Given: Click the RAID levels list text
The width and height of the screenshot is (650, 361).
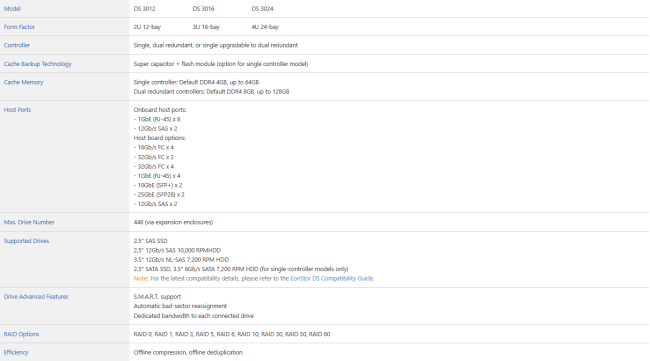Looking at the screenshot, I should coord(232,334).
